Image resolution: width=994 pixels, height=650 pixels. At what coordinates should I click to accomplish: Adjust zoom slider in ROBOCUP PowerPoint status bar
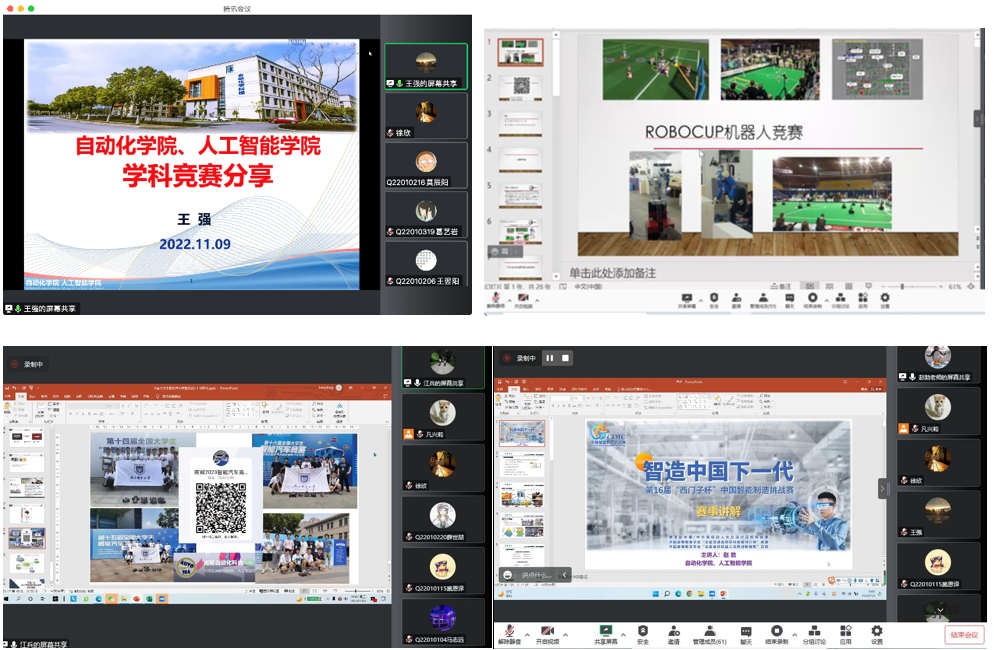pos(902,287)
